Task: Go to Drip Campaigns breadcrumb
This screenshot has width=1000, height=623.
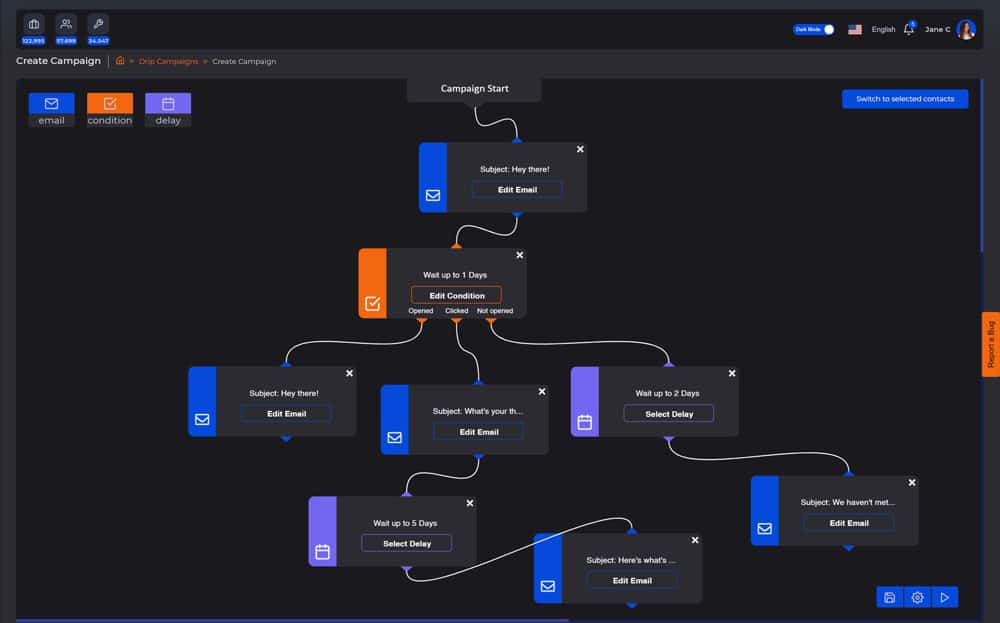Action: pyautogui.click(x=168, y=62)
